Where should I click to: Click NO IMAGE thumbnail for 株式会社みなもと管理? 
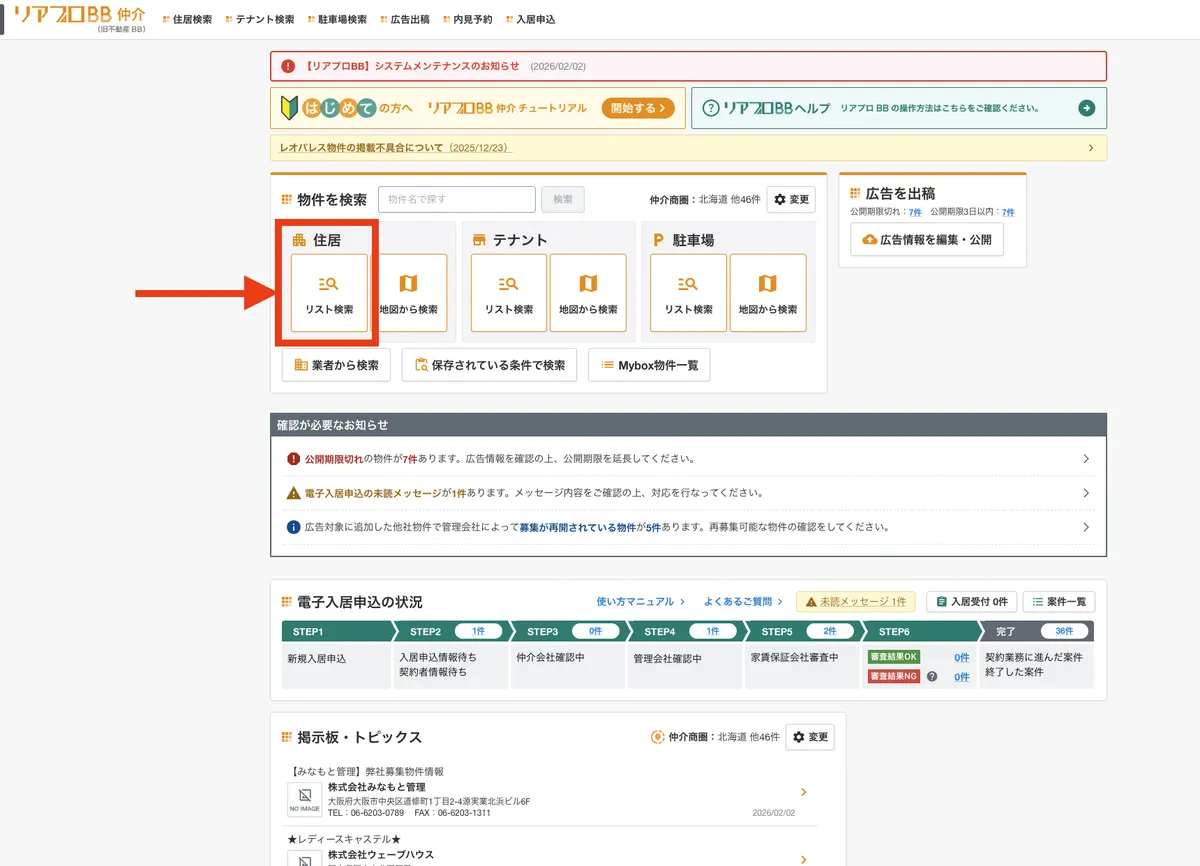[x=305, y=800]
